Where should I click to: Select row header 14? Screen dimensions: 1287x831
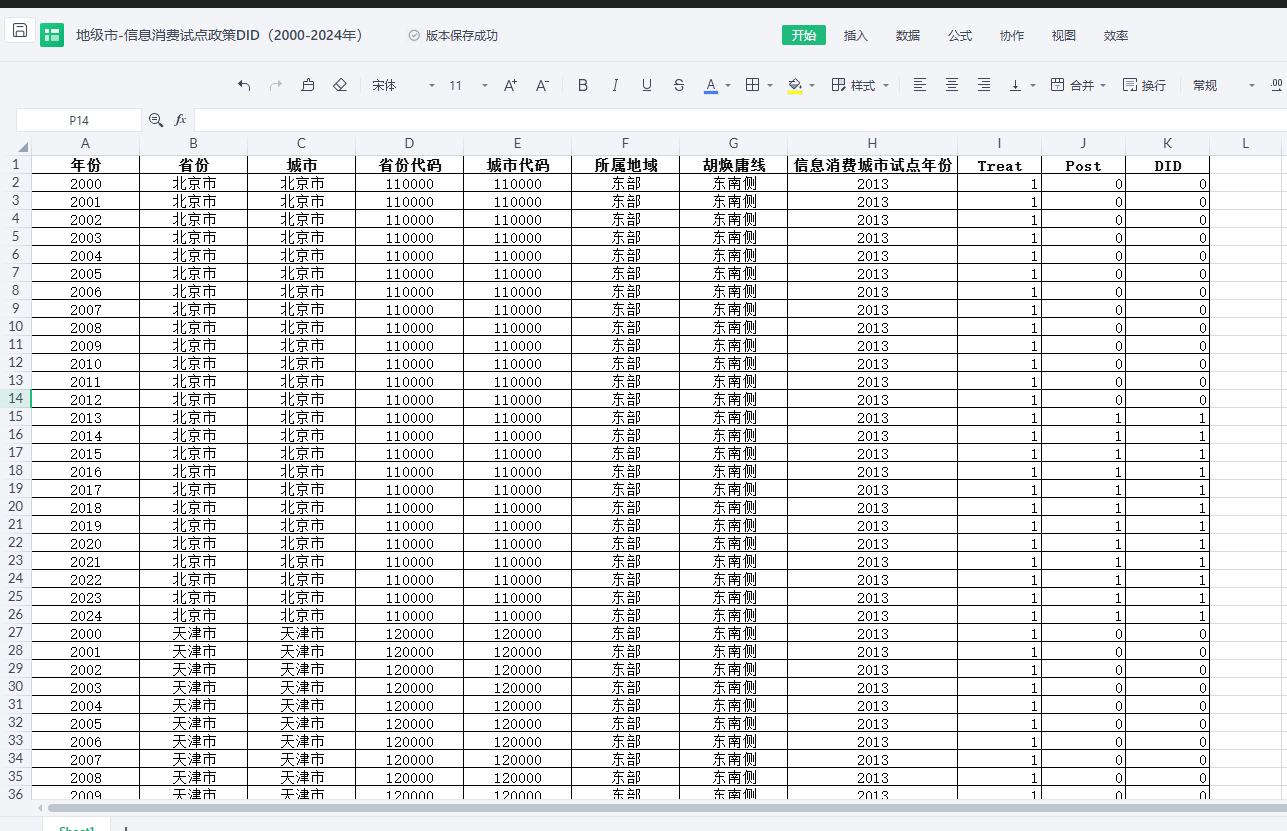tap(16, 398)
